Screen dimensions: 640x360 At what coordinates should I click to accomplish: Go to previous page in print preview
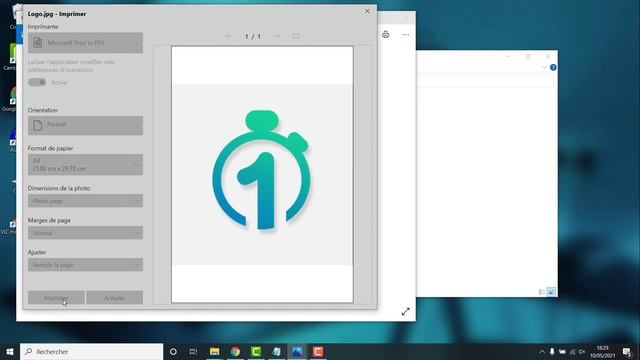229,36
